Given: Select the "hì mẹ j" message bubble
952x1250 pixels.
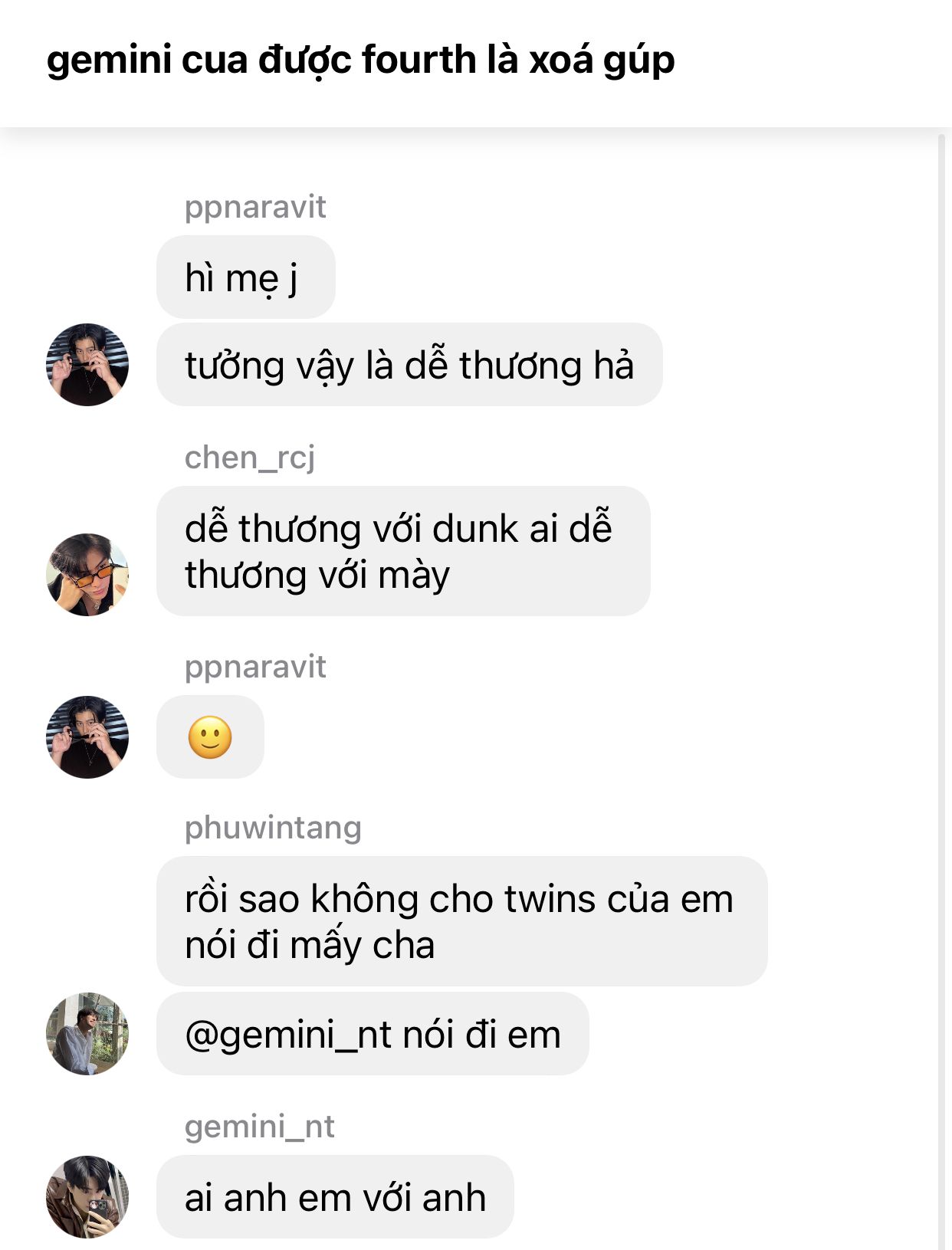Looking at the screenshot, I should click(x=246, y=277).
